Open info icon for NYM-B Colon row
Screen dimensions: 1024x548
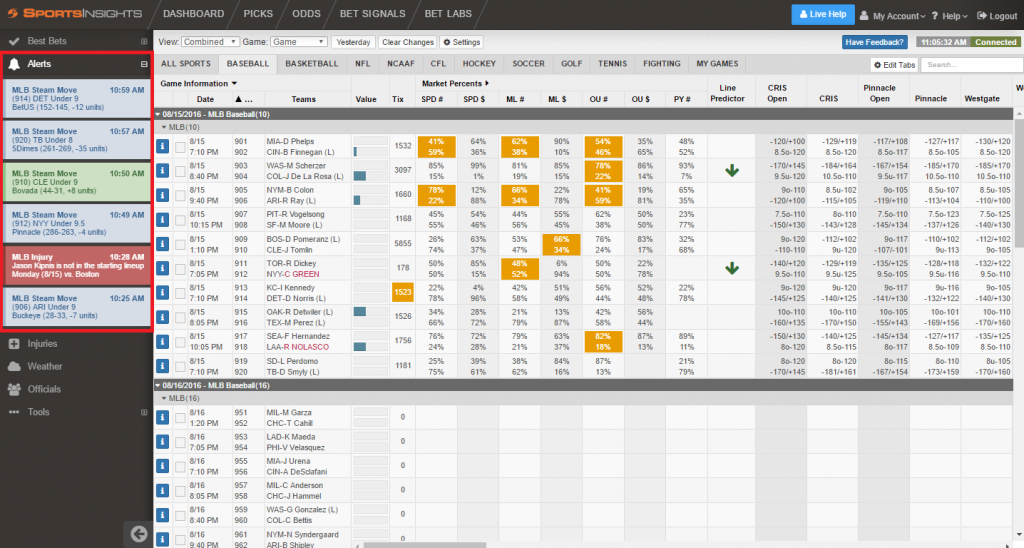163,195
